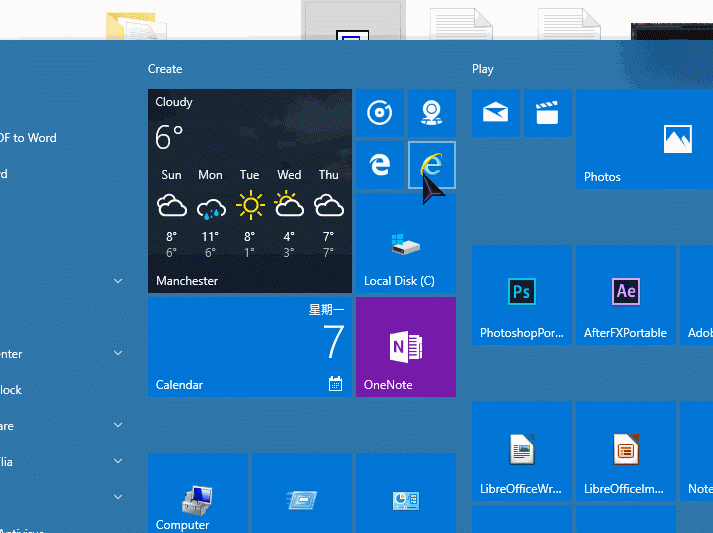The image size is (713, 533).
Task: Open the Calendar tile
Action: [x=250, y=347]
